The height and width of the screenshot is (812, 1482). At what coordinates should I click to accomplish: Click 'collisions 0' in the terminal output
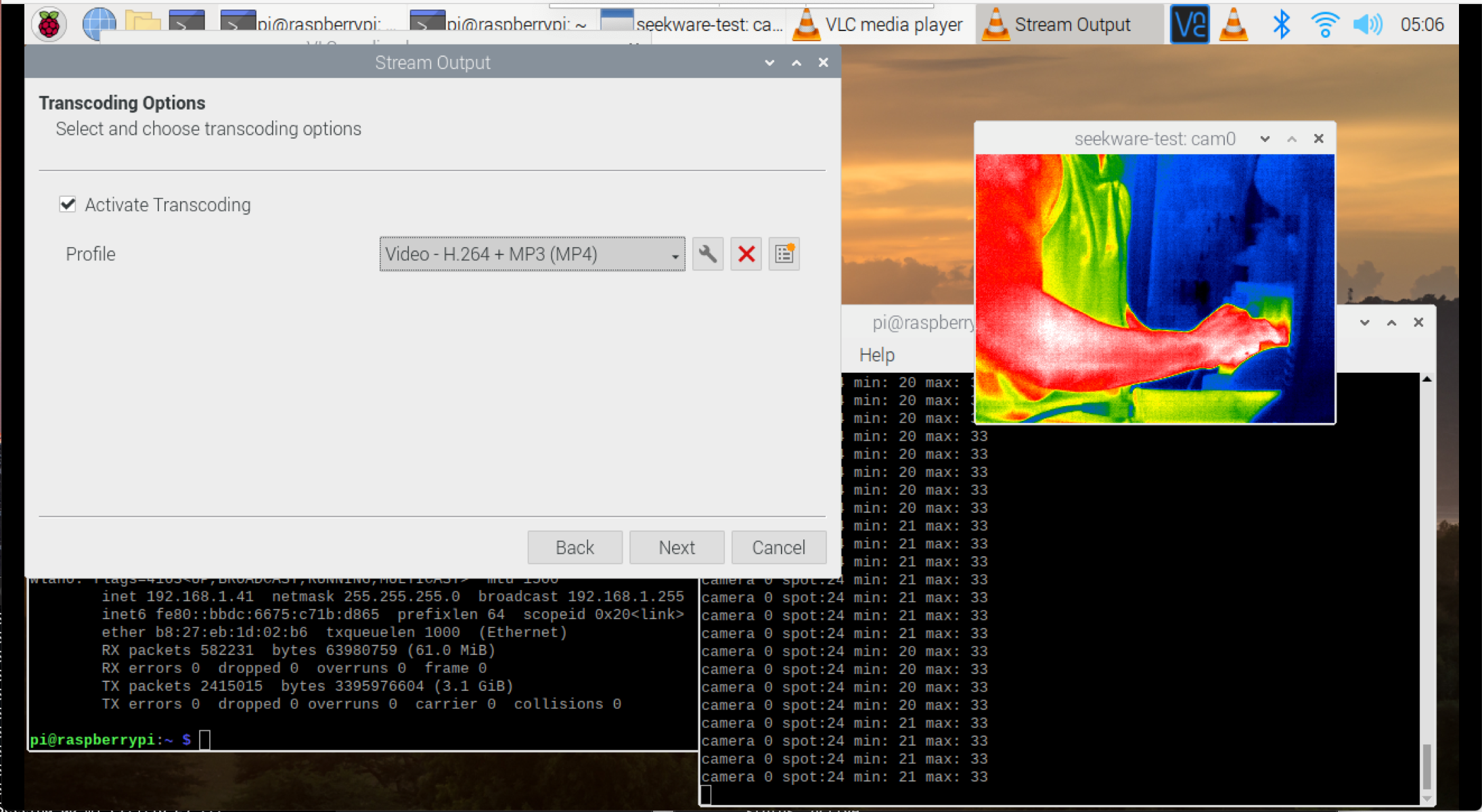pos(568,704)
